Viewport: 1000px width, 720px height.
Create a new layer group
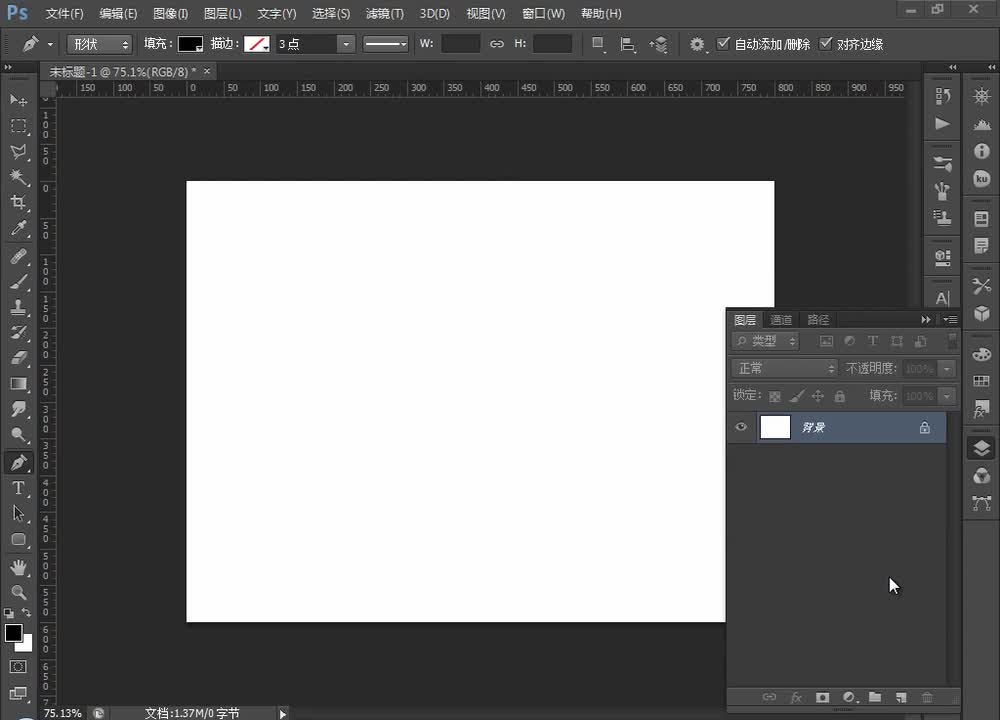[875, 697]
